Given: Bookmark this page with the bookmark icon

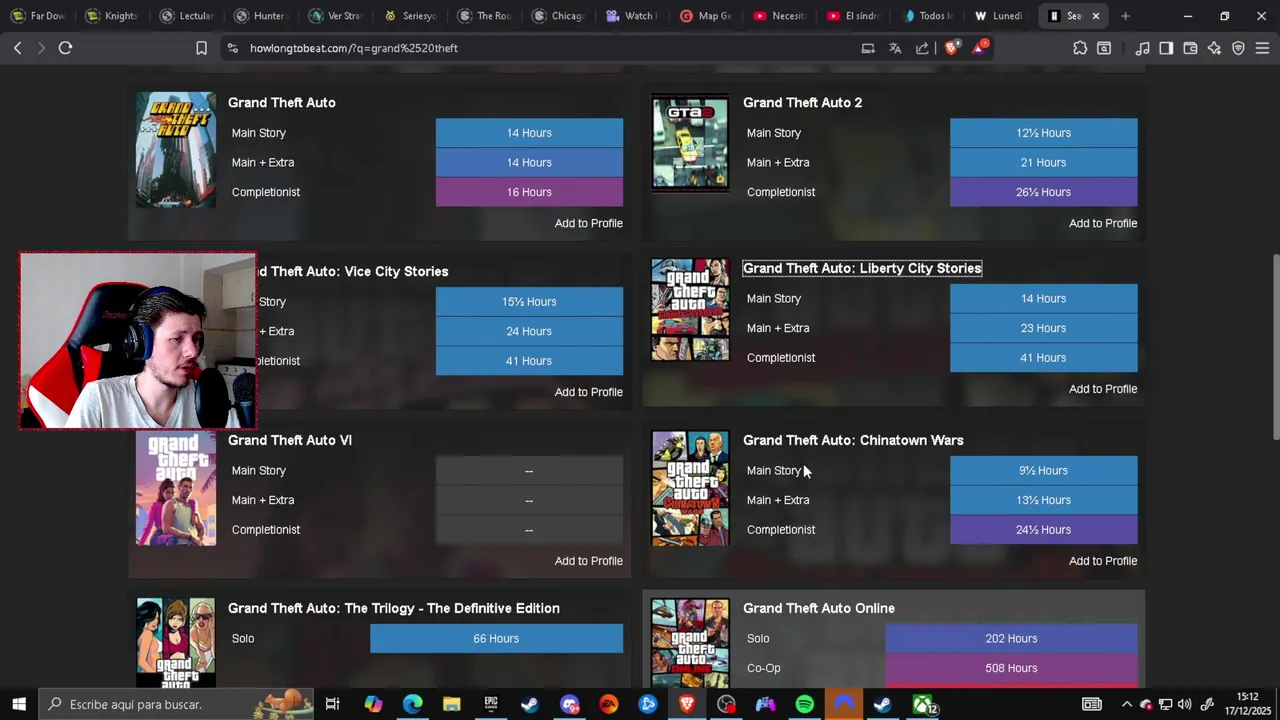Looking at the screenshot, I should (201, 48).
